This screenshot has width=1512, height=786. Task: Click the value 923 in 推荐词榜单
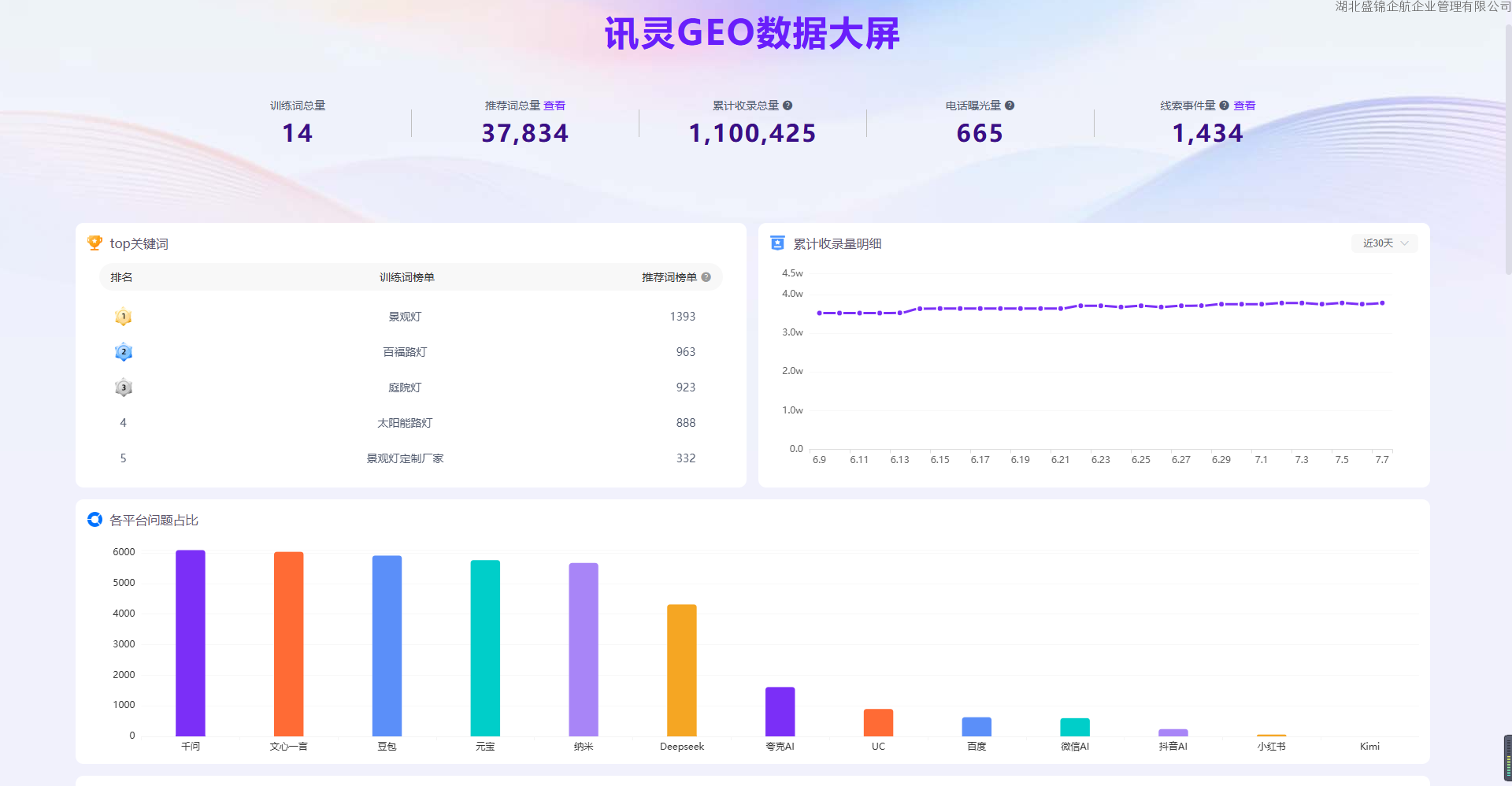tap(686, 387)
